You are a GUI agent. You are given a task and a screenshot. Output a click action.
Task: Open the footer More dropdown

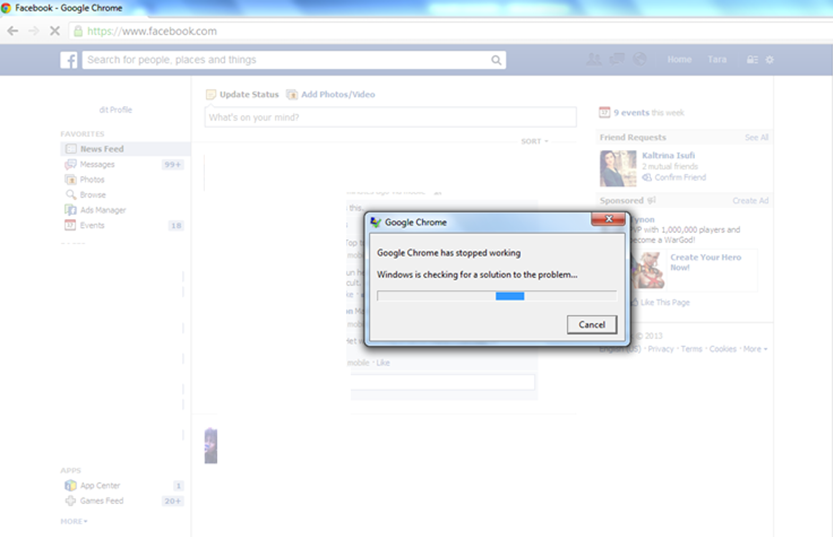[755, 349]
